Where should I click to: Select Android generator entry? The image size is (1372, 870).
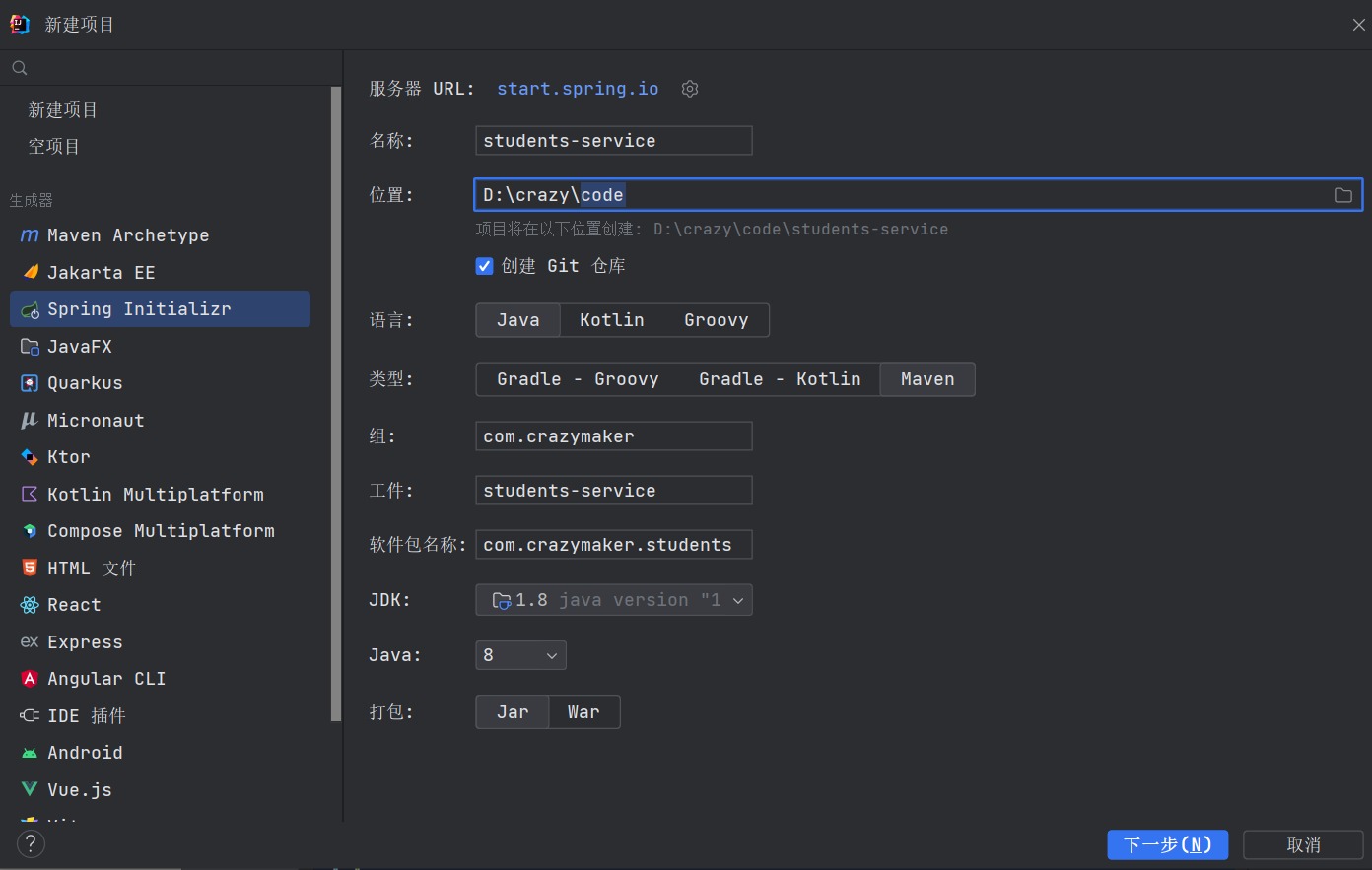click(160, 753)
